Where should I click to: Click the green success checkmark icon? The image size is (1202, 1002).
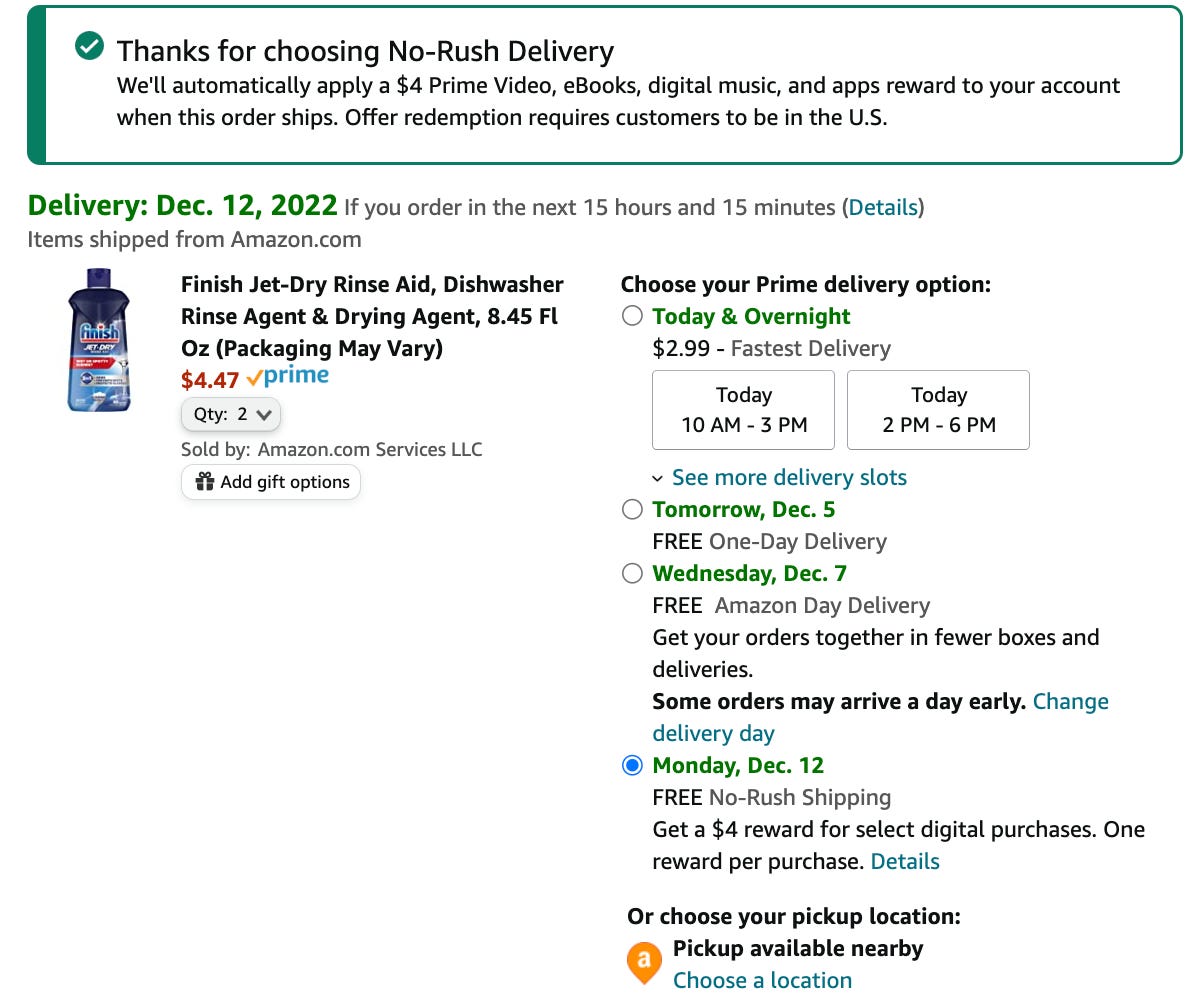click(x=86, y=45)
